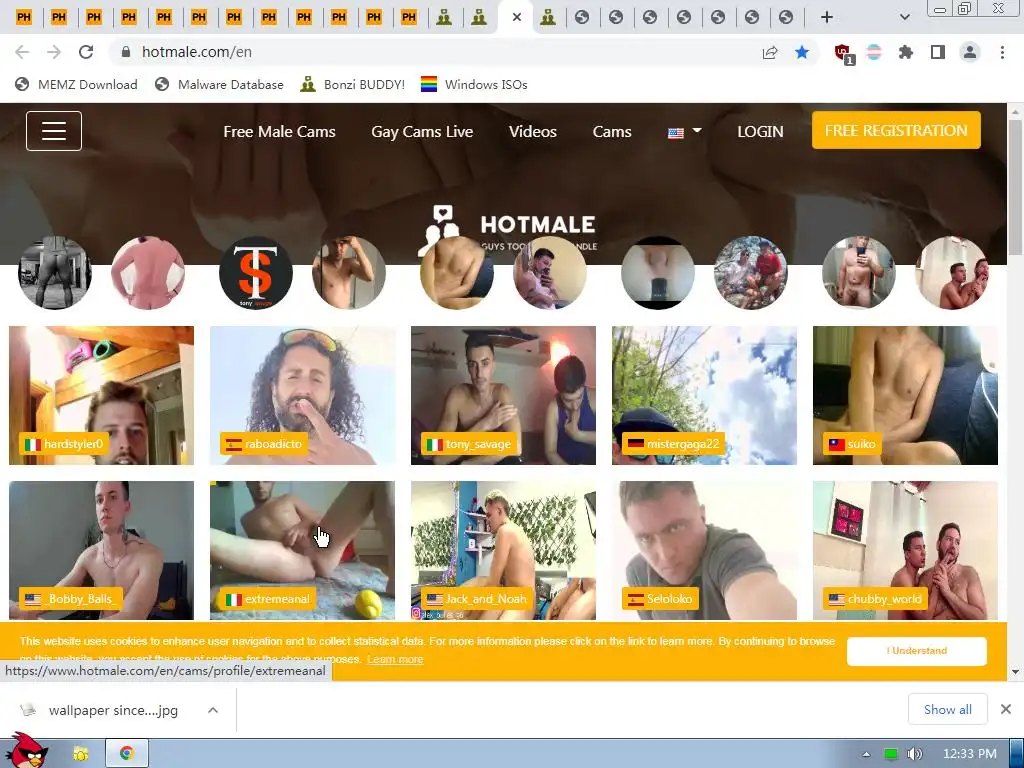Open the Windows ISOs bookmark

click(474, 84)
